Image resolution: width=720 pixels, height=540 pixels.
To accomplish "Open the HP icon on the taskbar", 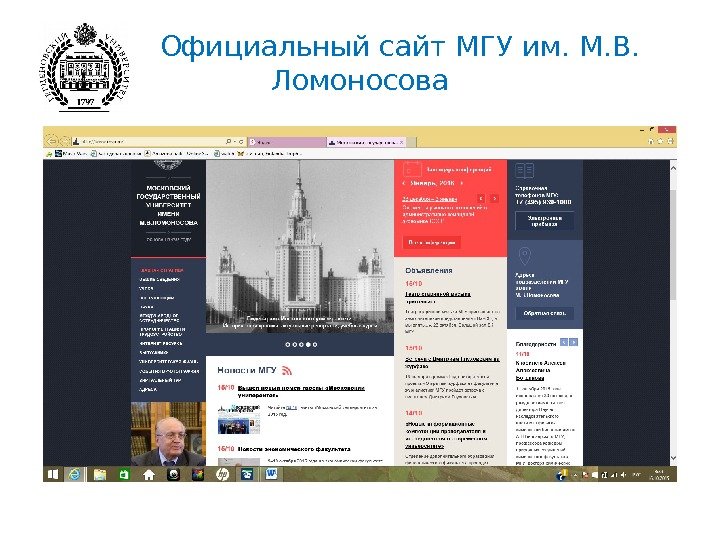I will pos(222,474).
